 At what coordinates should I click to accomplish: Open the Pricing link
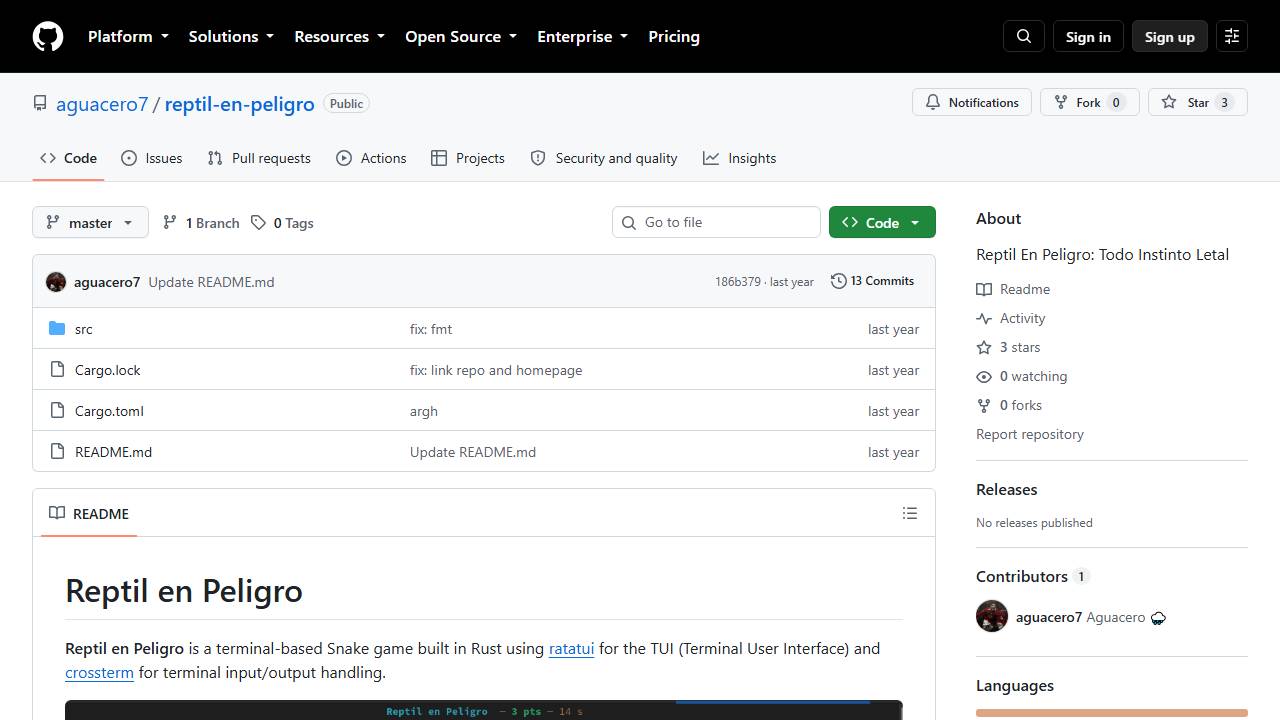(674, 37)
